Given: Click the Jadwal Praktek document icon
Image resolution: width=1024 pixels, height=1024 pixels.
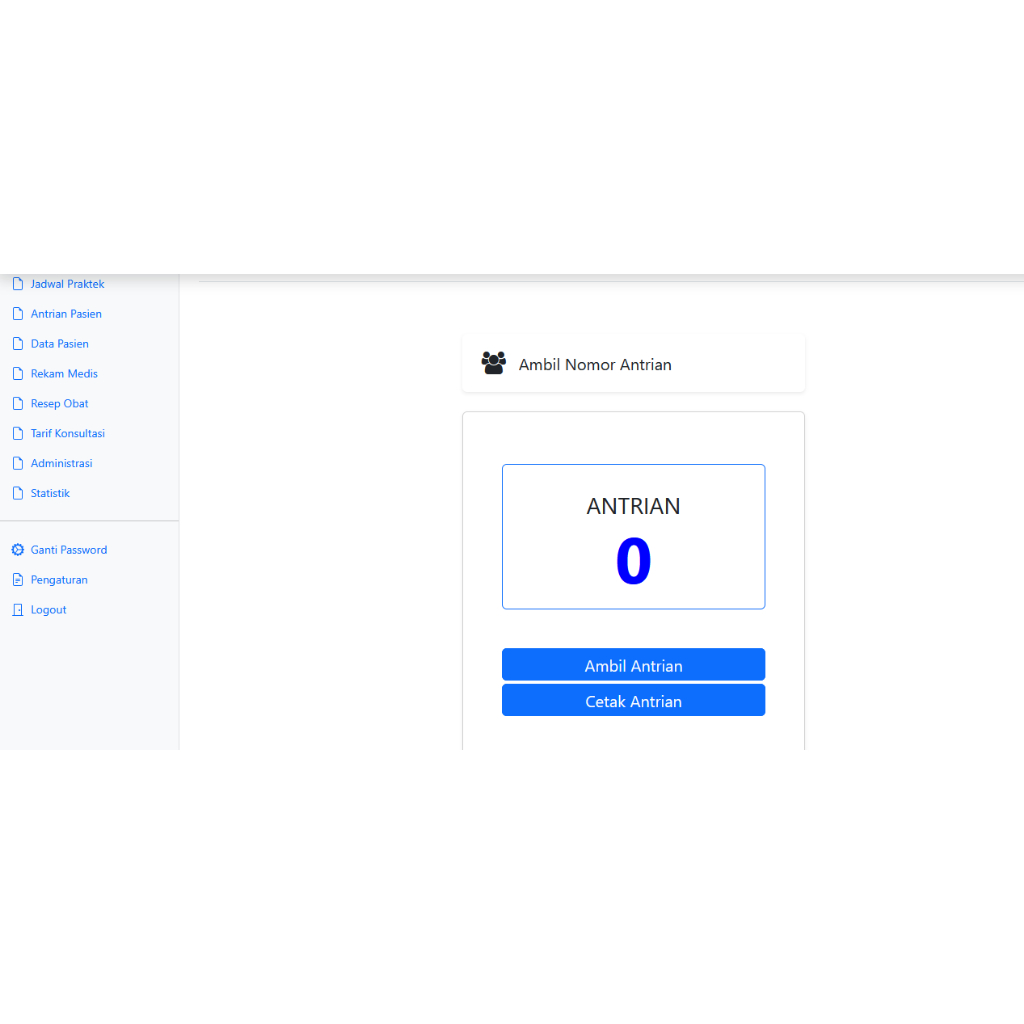Looking at the screenshot, I should point(18,283).
